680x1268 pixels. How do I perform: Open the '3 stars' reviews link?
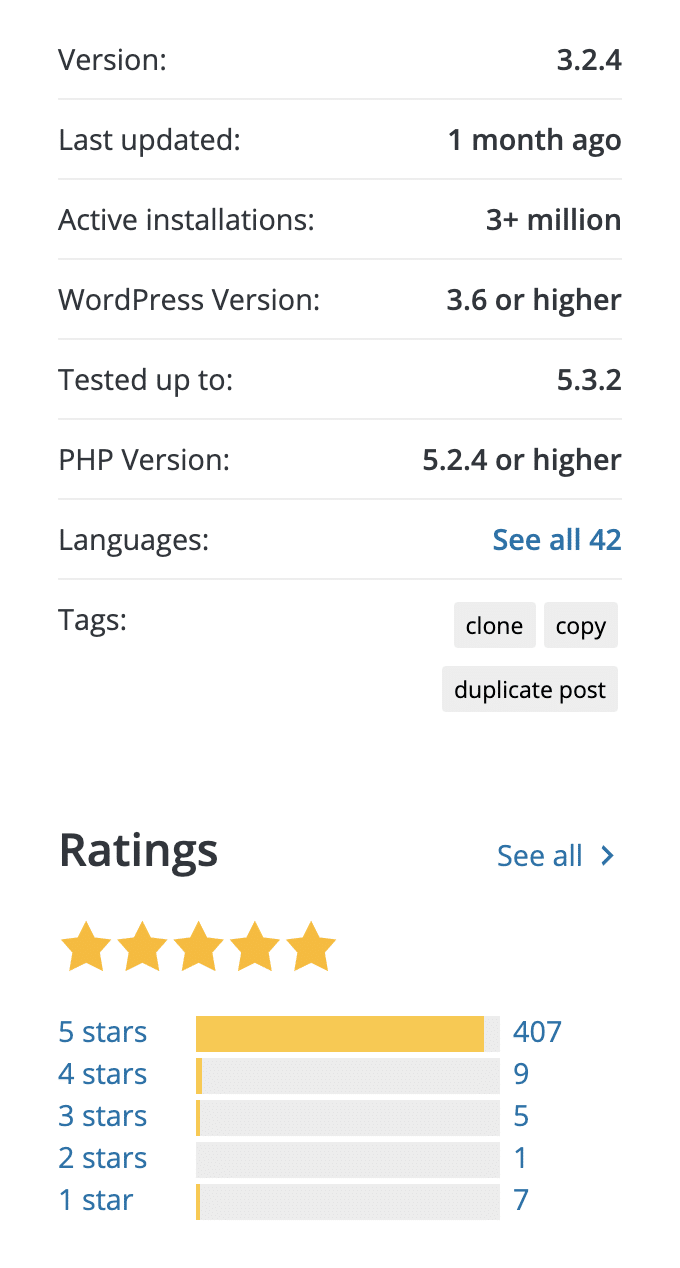(x=103, y=1116)
